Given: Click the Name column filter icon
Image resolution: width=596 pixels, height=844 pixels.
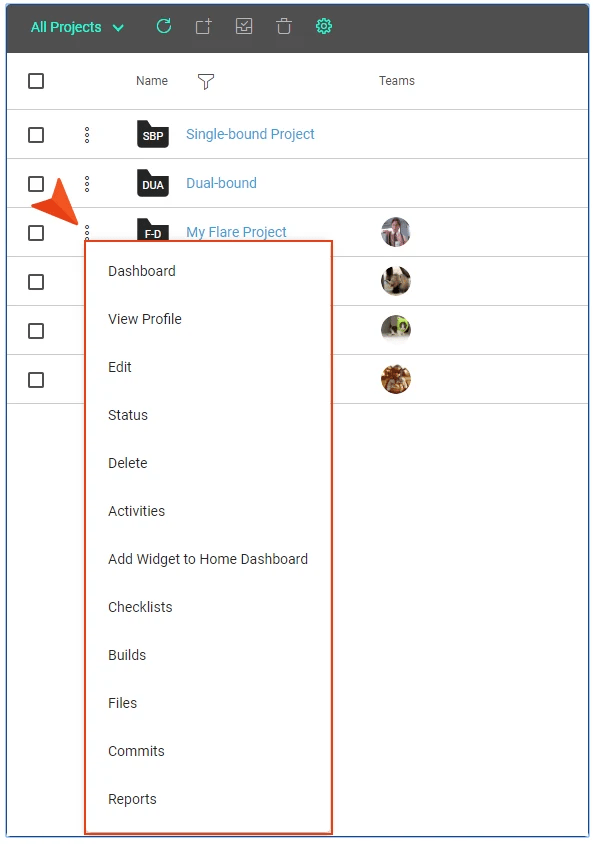Looking at the screenshot, I should click(x=206, y=81).
